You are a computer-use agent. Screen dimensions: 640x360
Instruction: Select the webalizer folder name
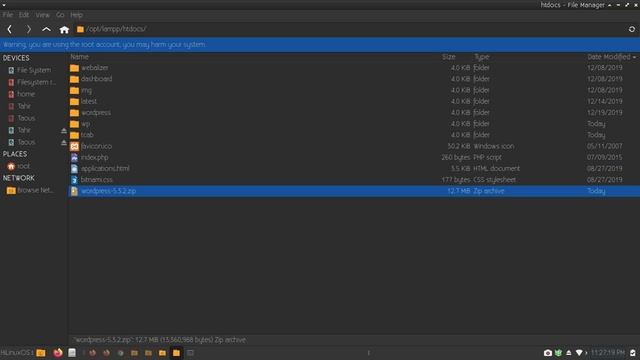tap(95, 68)
